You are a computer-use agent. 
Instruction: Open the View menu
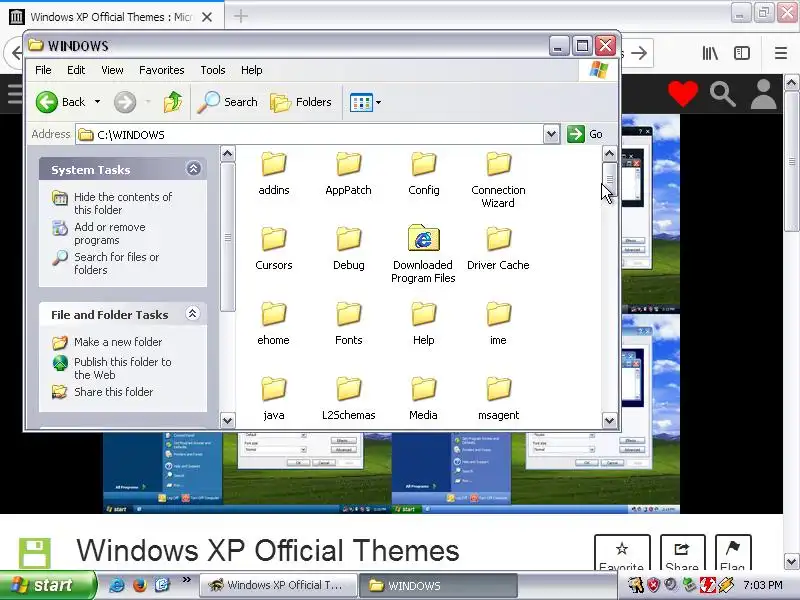(112, 70)
